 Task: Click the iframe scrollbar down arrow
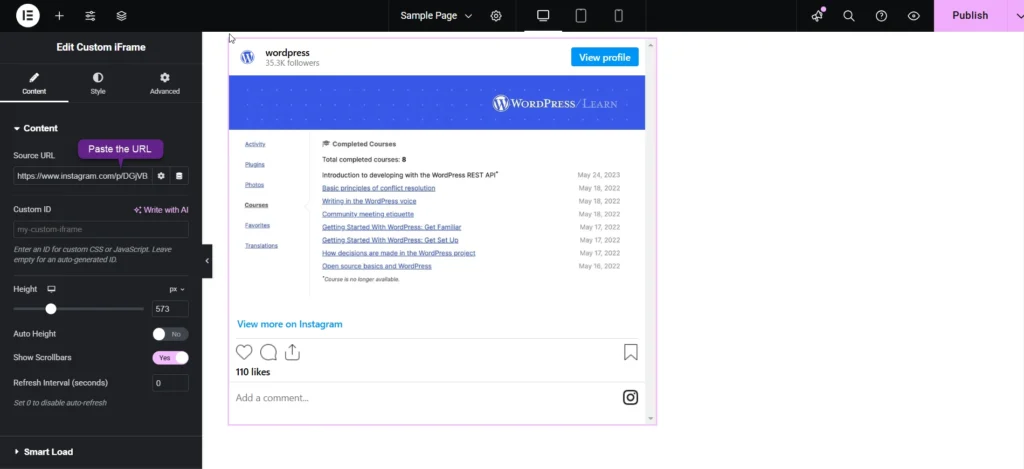(x=650, y=418)
